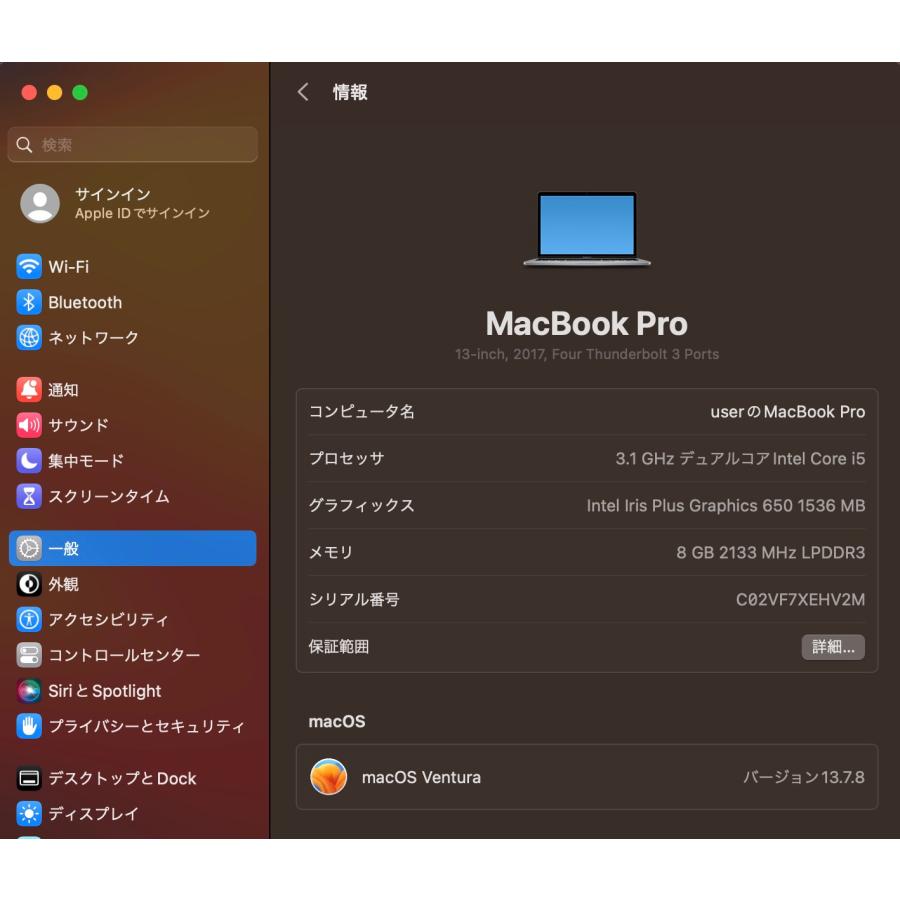Screen dimensions: 900x900
Task: Click the search magnifier icon
Action: pyautogui.click(x=24, y=145)
